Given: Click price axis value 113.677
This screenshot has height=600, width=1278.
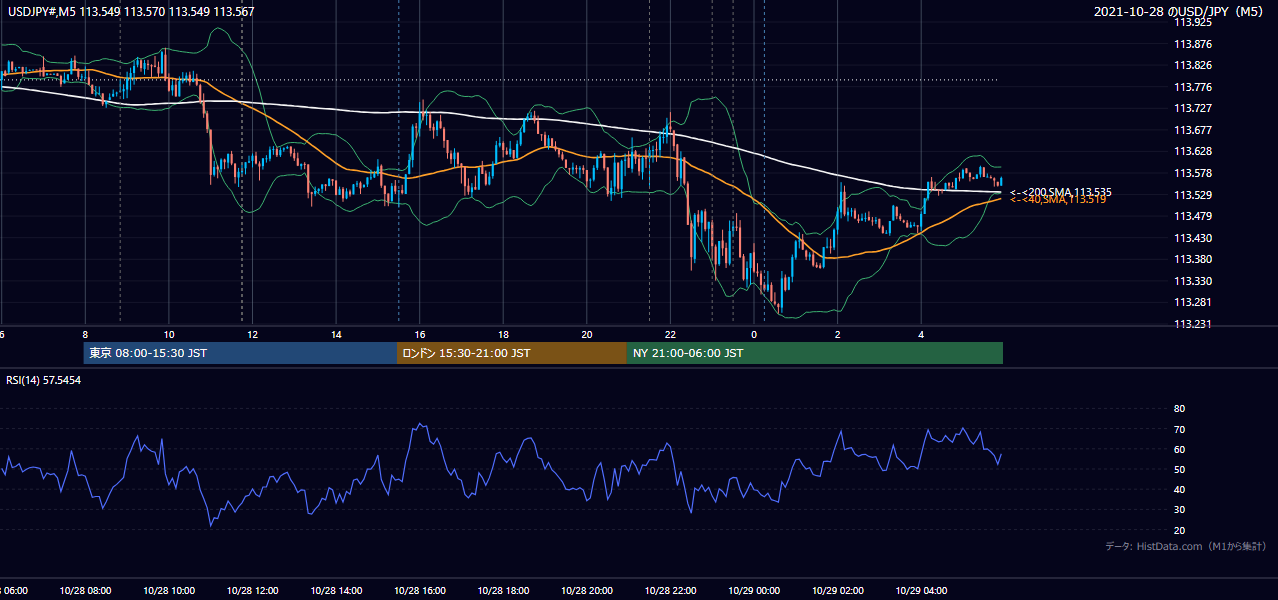Looking at the screenshot, I should [1192, 130].
